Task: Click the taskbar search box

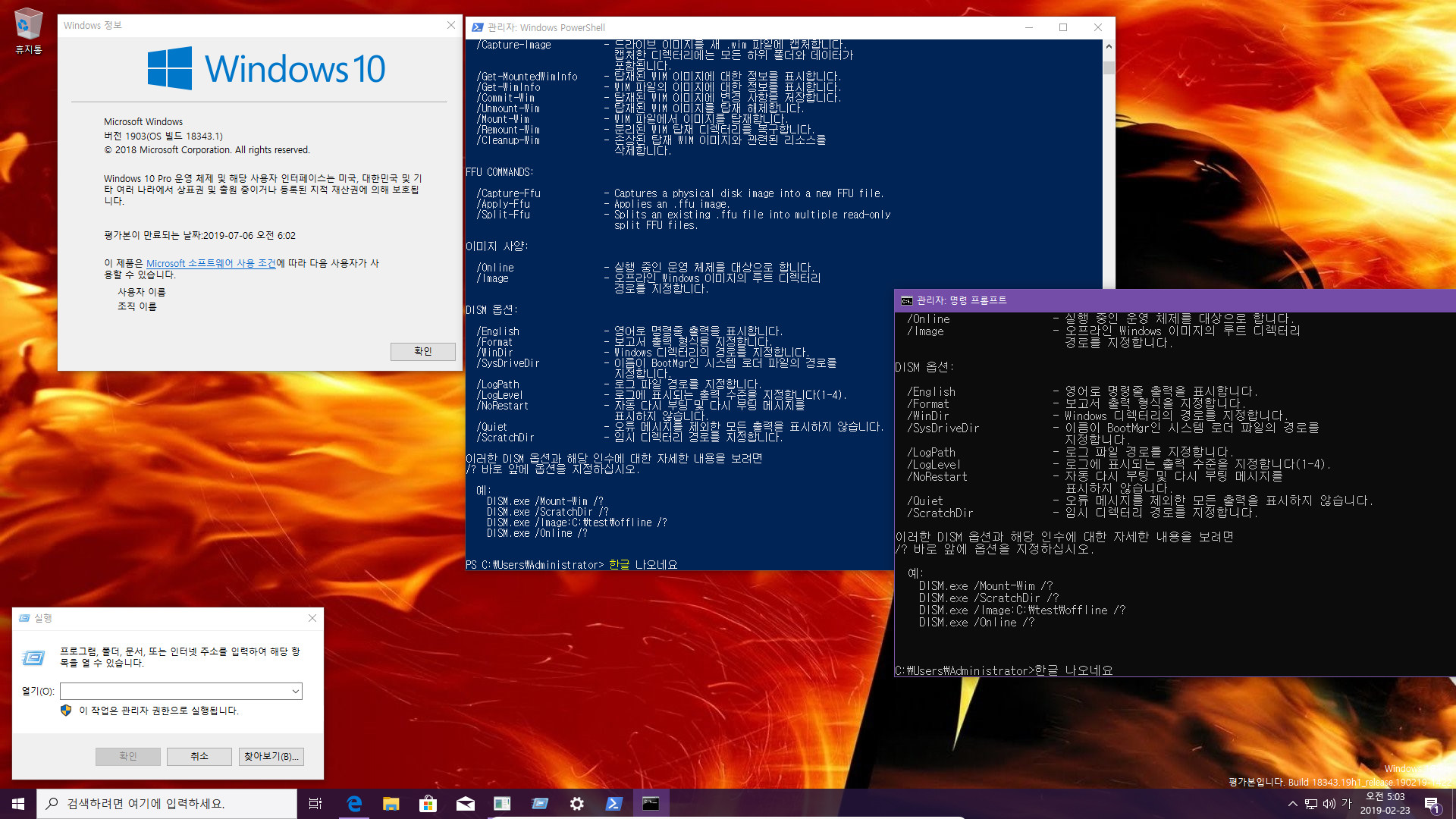Action: tap(167, 804)
